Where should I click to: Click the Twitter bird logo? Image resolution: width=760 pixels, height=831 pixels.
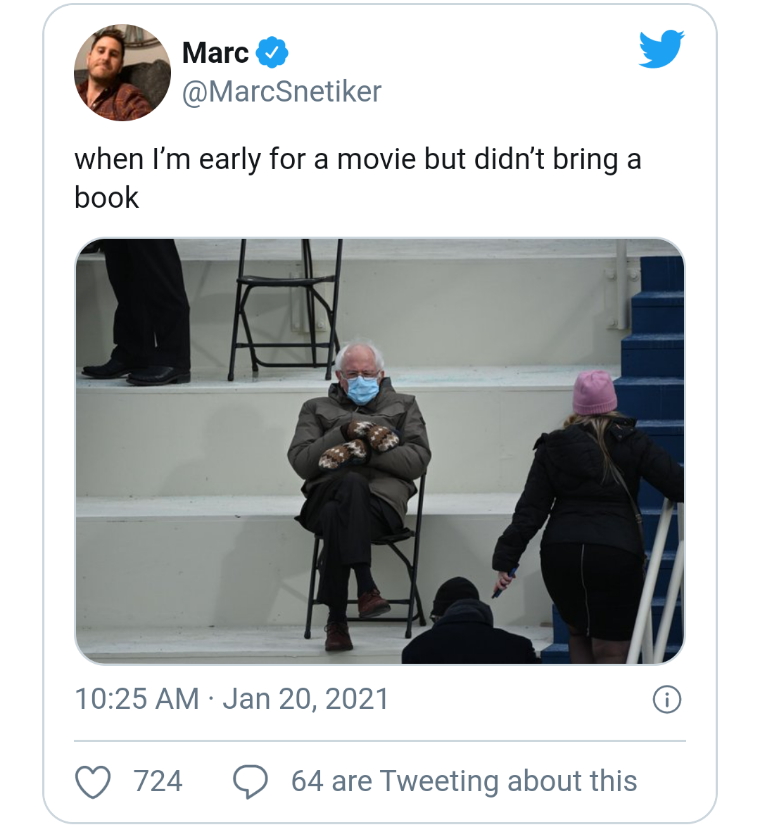(x=661, y=48)
